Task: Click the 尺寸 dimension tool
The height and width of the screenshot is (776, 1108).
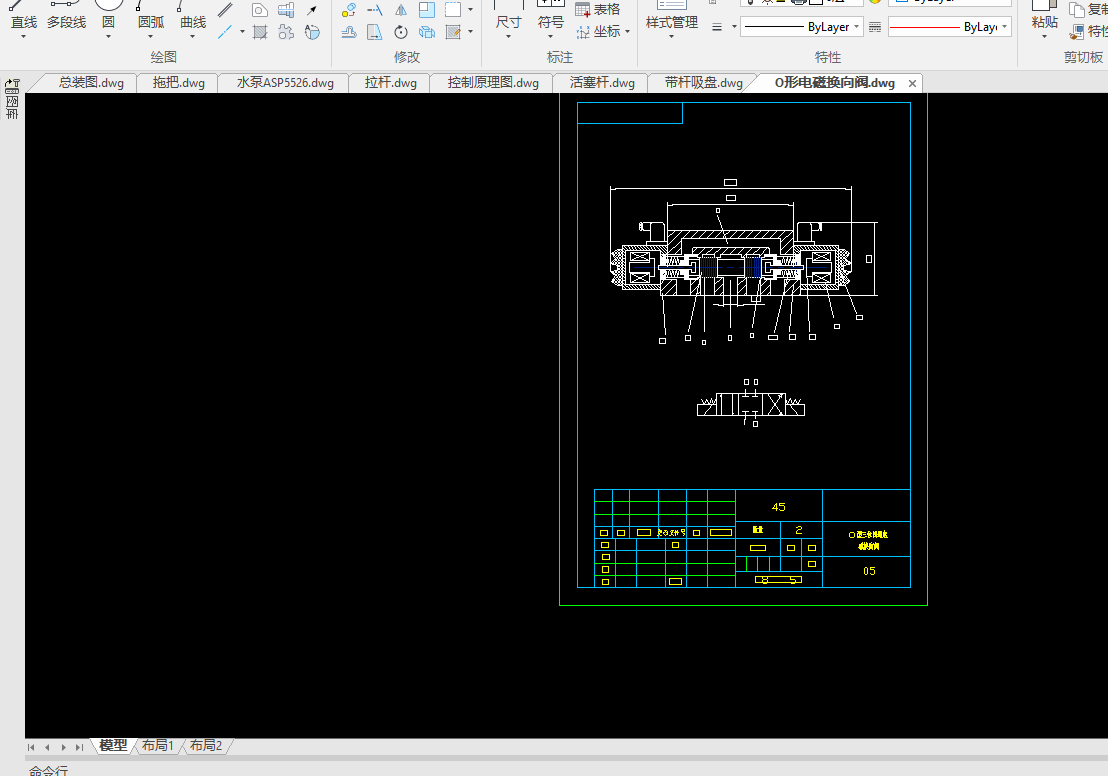Action: (x=508, y=22)
